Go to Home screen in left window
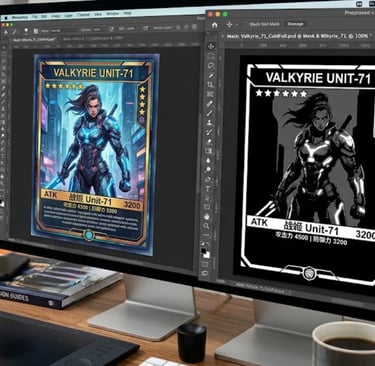This screenshot has height=366, width=375. pyautogui.click(x=6, y=32)
